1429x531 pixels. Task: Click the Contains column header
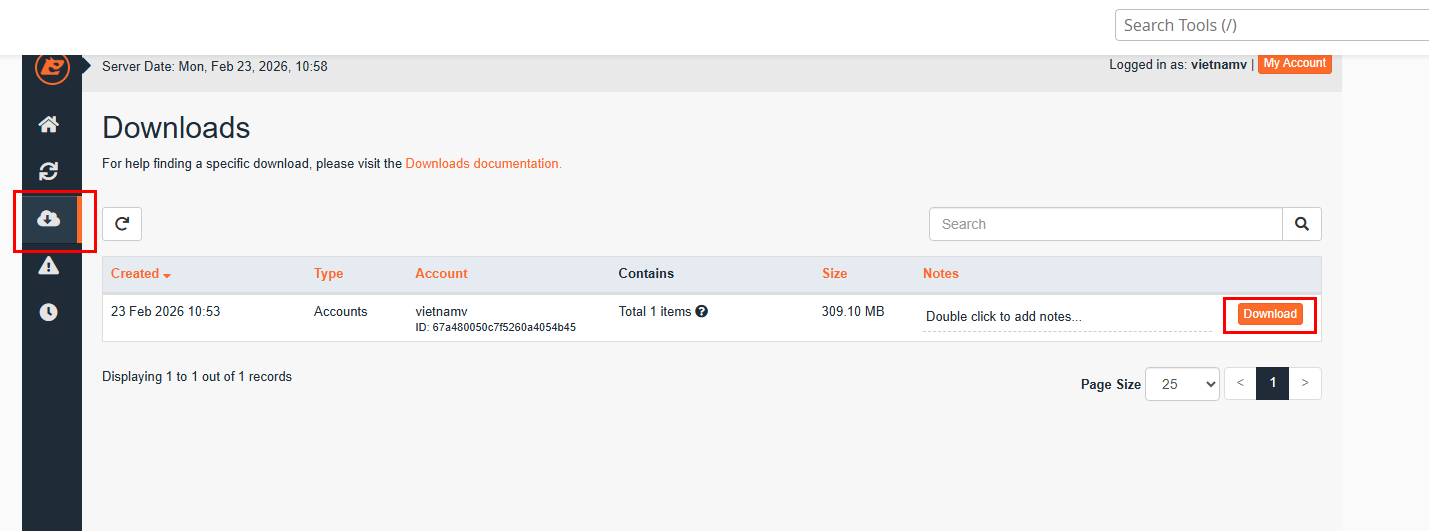(x=646, y=273)
